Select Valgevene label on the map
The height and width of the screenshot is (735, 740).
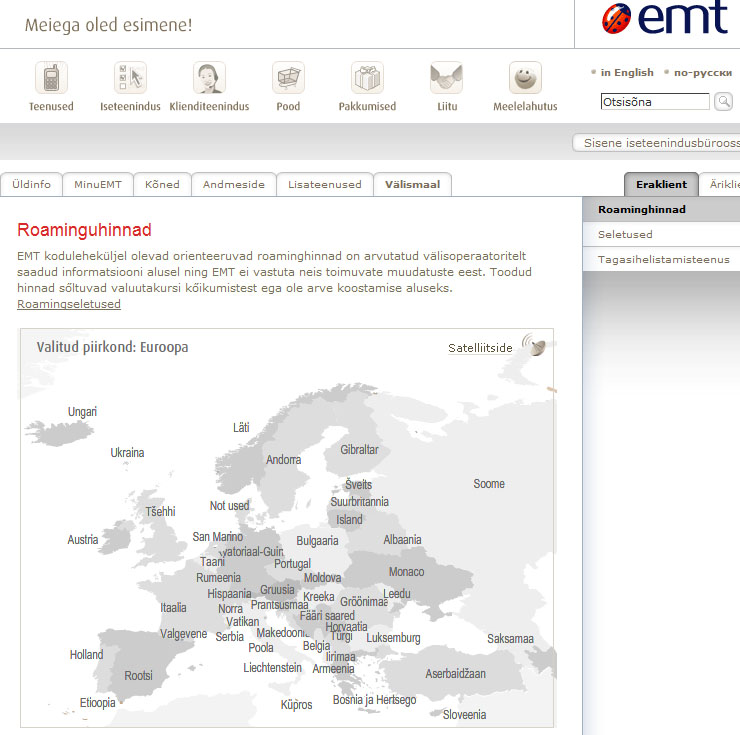point(184,634)
